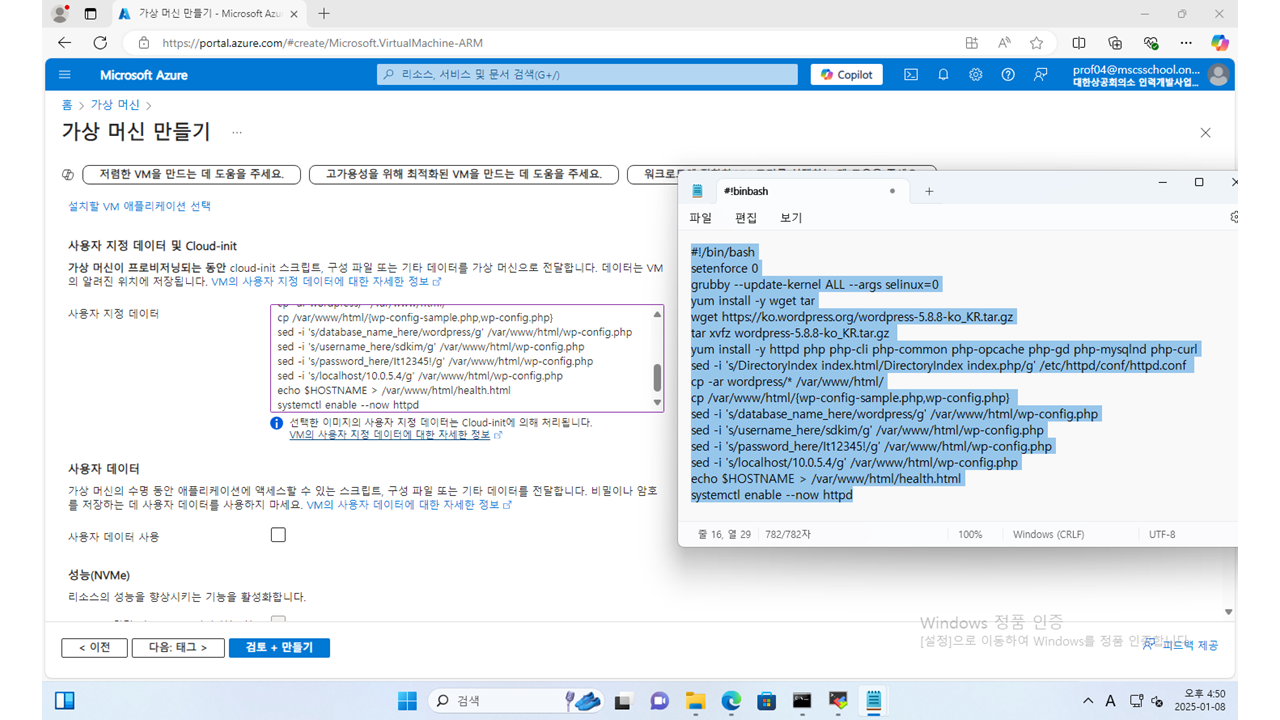Open the Azure portal hamburger menu
This screenshot has height=720, width=1280.
tap(65, 75)
